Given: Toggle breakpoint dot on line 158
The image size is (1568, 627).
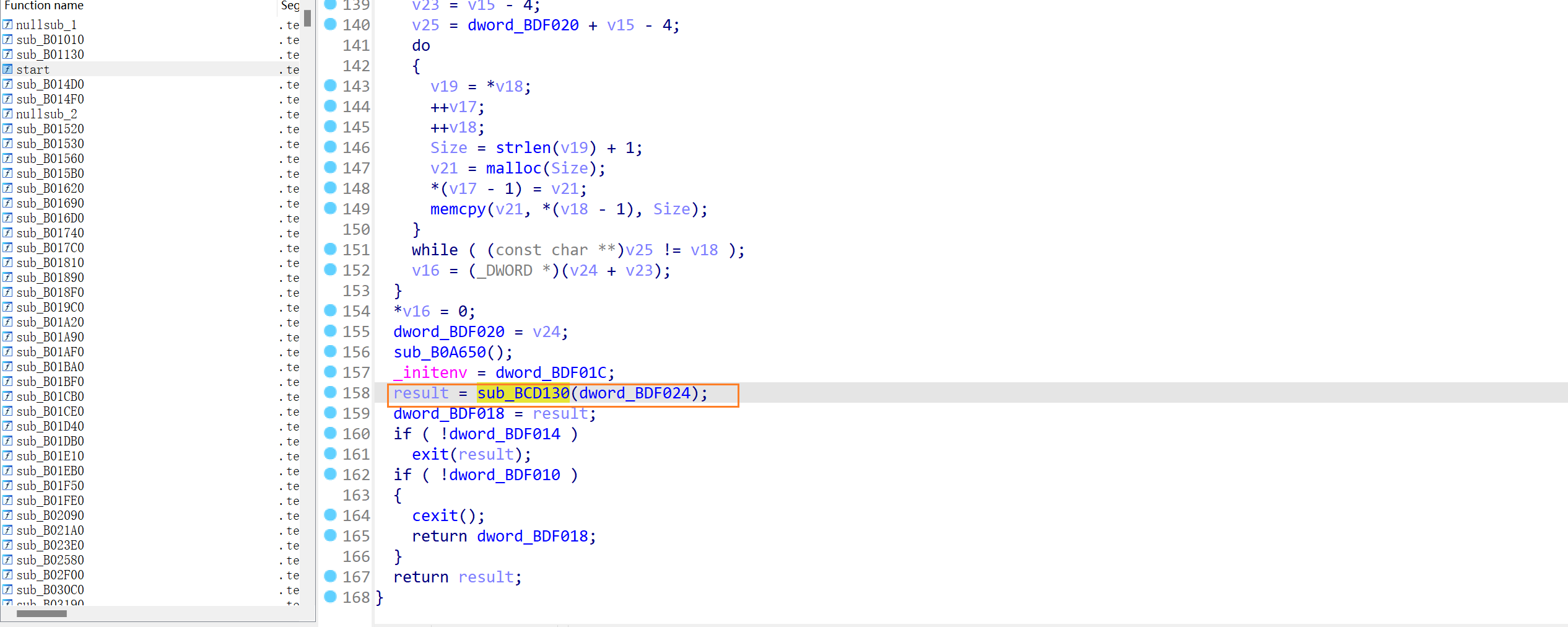Looking at the screenshot, I should pyautogui.click(x=331, y=392).
